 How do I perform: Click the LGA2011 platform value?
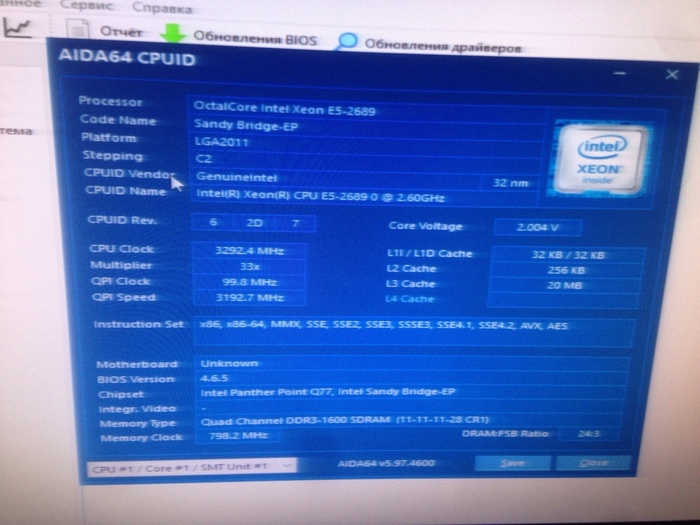pos(221,142)
